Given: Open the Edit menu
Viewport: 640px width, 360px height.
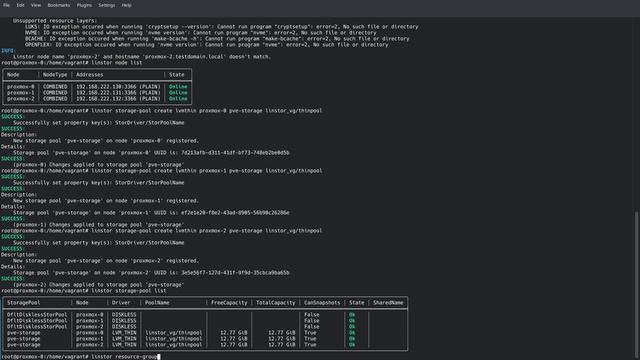Looking at the screenshot, I should (20, 5).
